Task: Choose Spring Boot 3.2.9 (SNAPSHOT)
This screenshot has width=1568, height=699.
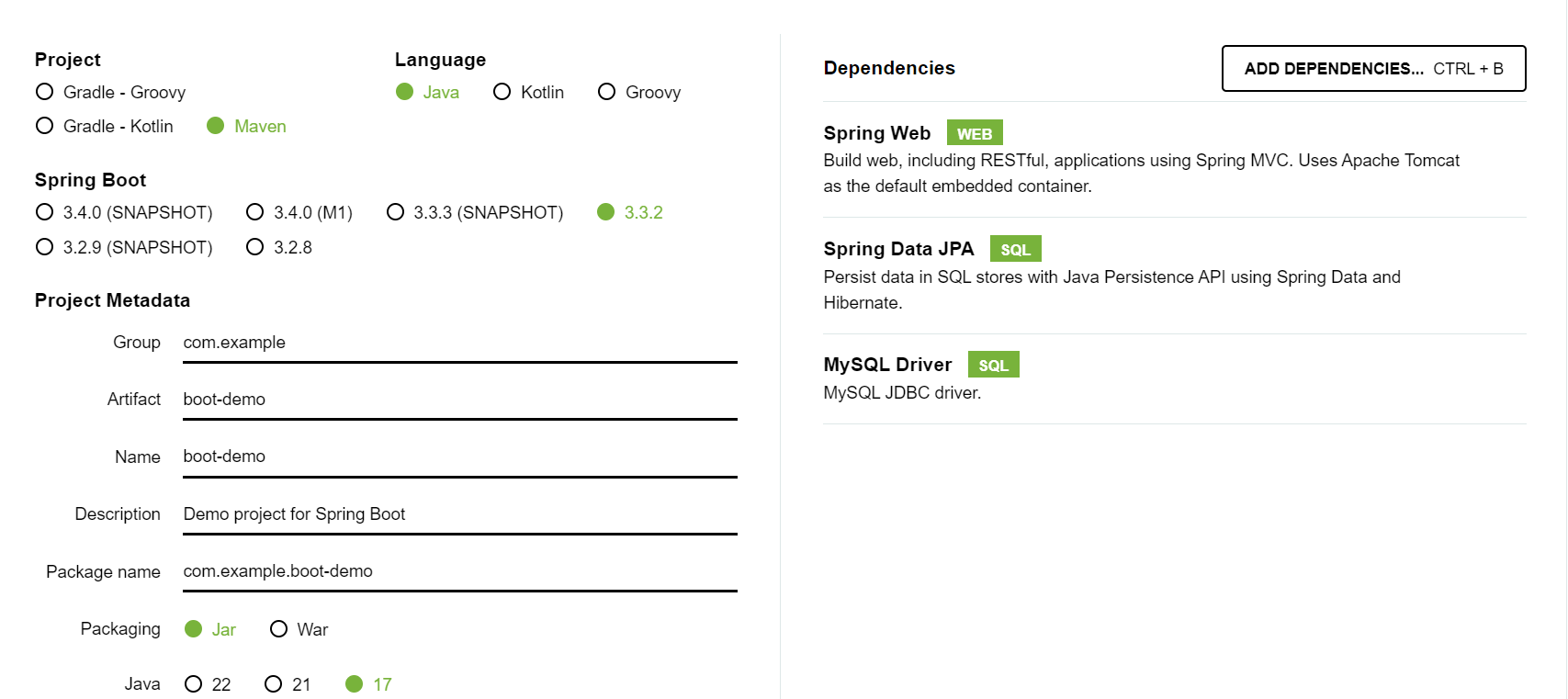Action: [124, 247]
